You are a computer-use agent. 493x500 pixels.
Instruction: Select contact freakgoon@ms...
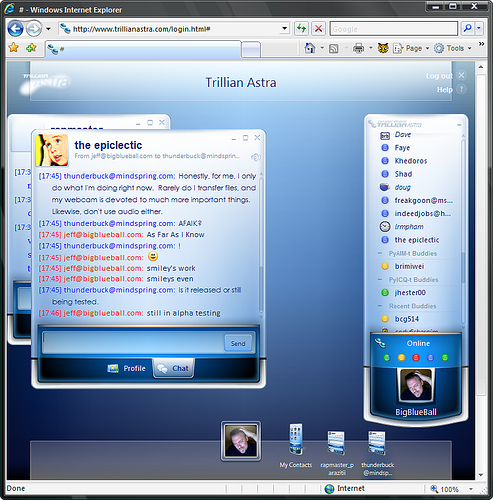tap(423, 200)
